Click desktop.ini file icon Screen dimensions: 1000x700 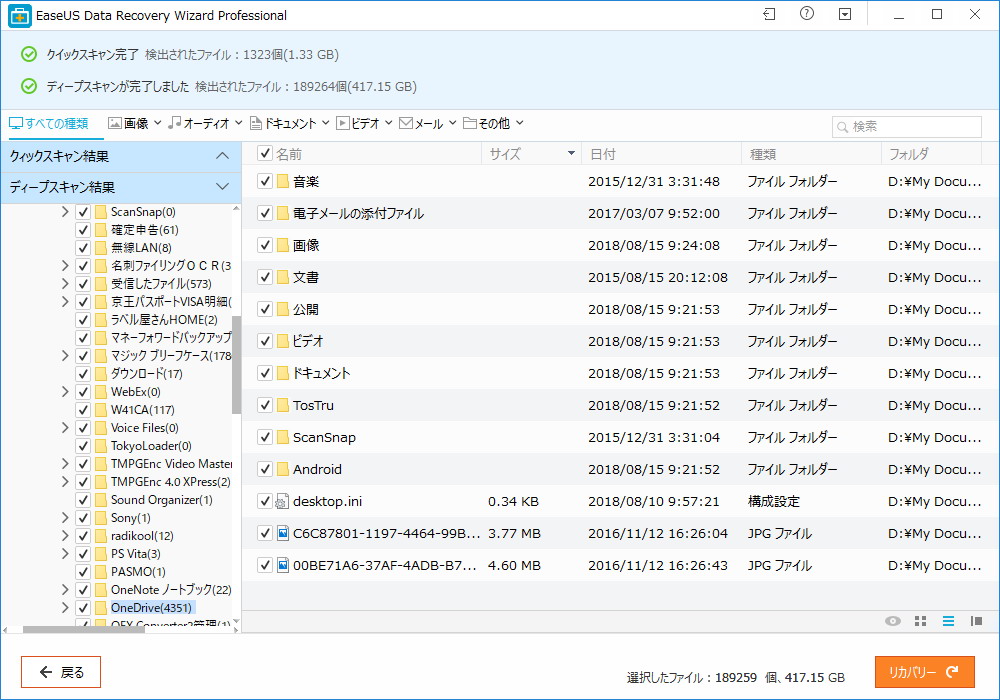[283, 502]
